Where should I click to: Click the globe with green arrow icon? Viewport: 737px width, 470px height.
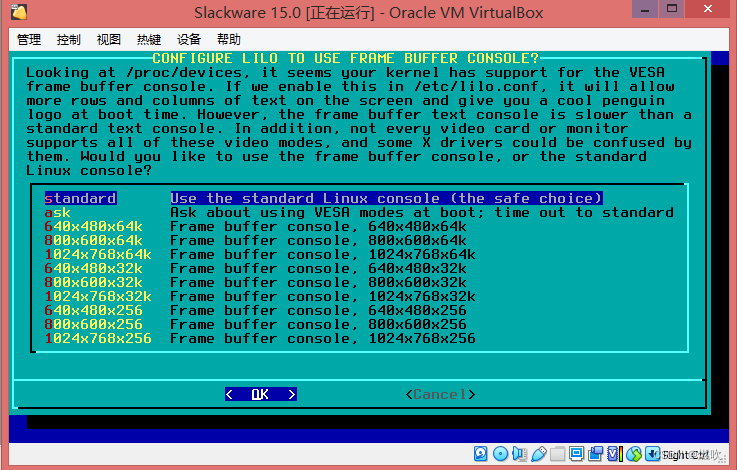coord(634,454)
